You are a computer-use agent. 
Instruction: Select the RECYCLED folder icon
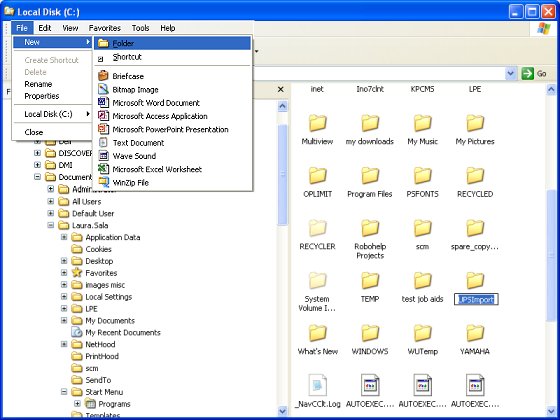[475, 176]
